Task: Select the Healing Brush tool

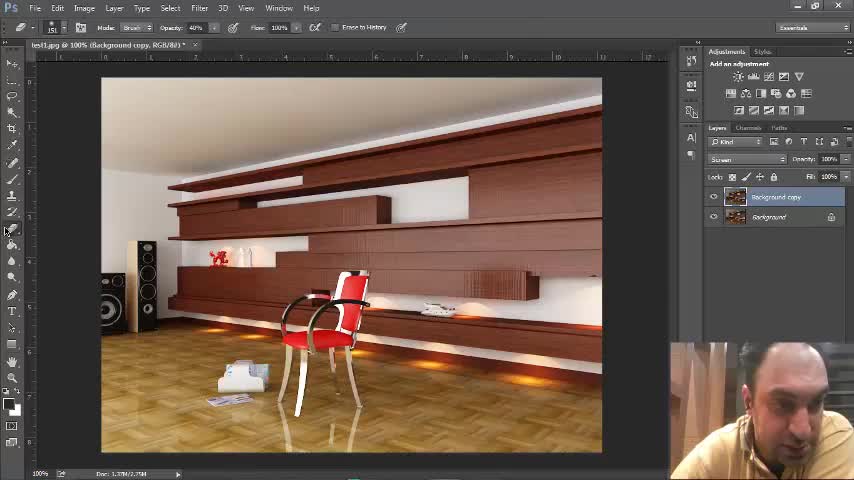Action: tap(11, 163)
